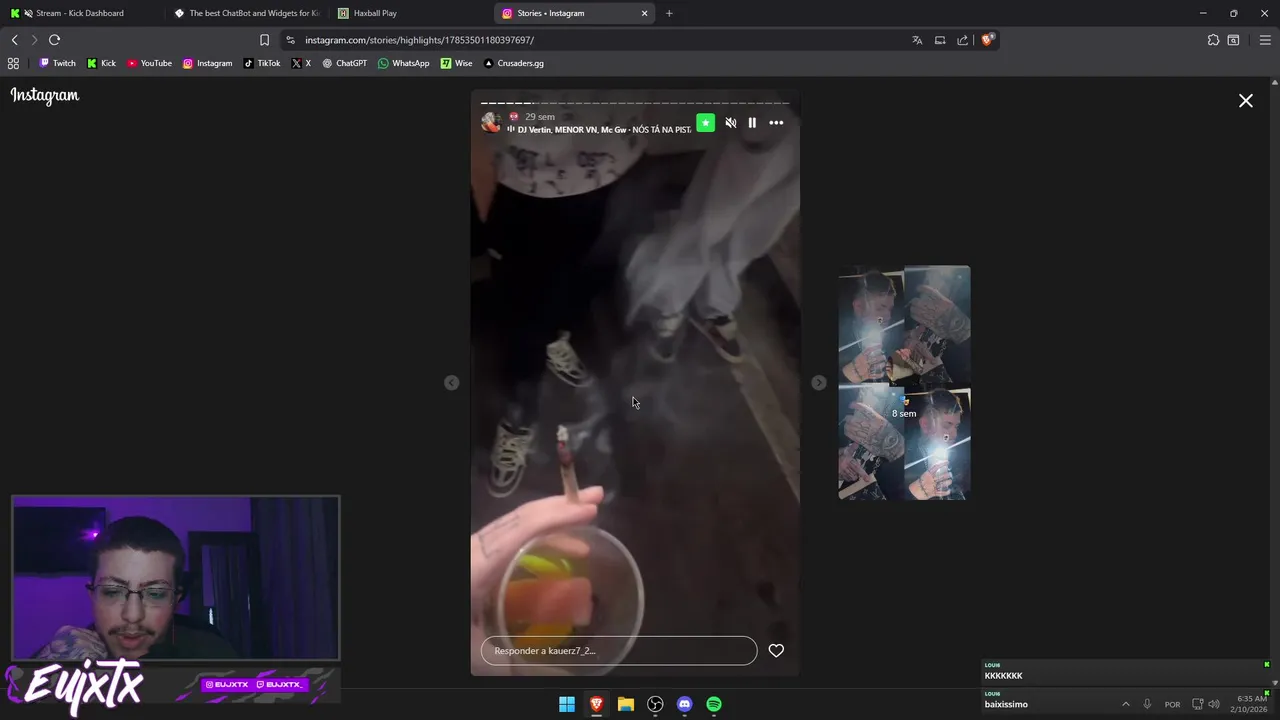Unmute the story audio

point(731,123)
